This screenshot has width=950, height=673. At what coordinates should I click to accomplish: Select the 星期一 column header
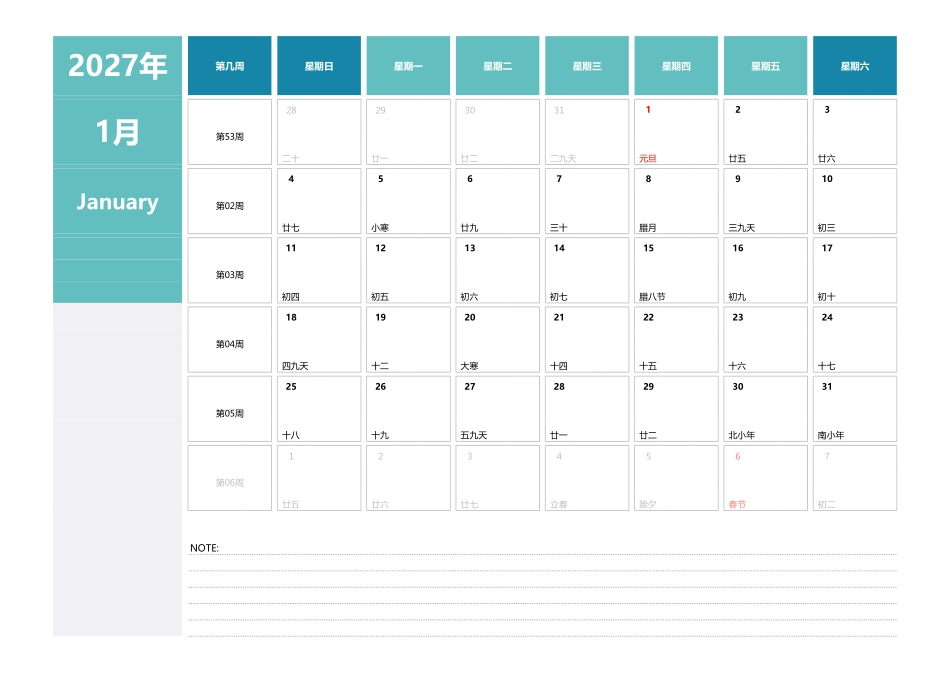point(408,65)
